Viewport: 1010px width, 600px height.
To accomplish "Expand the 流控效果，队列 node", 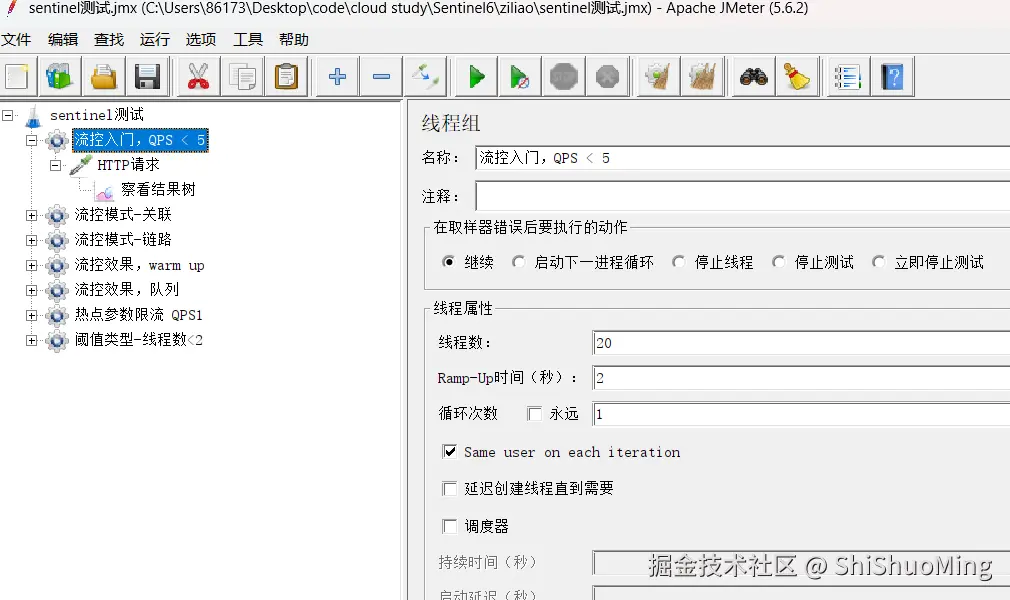I will [32, 290].
